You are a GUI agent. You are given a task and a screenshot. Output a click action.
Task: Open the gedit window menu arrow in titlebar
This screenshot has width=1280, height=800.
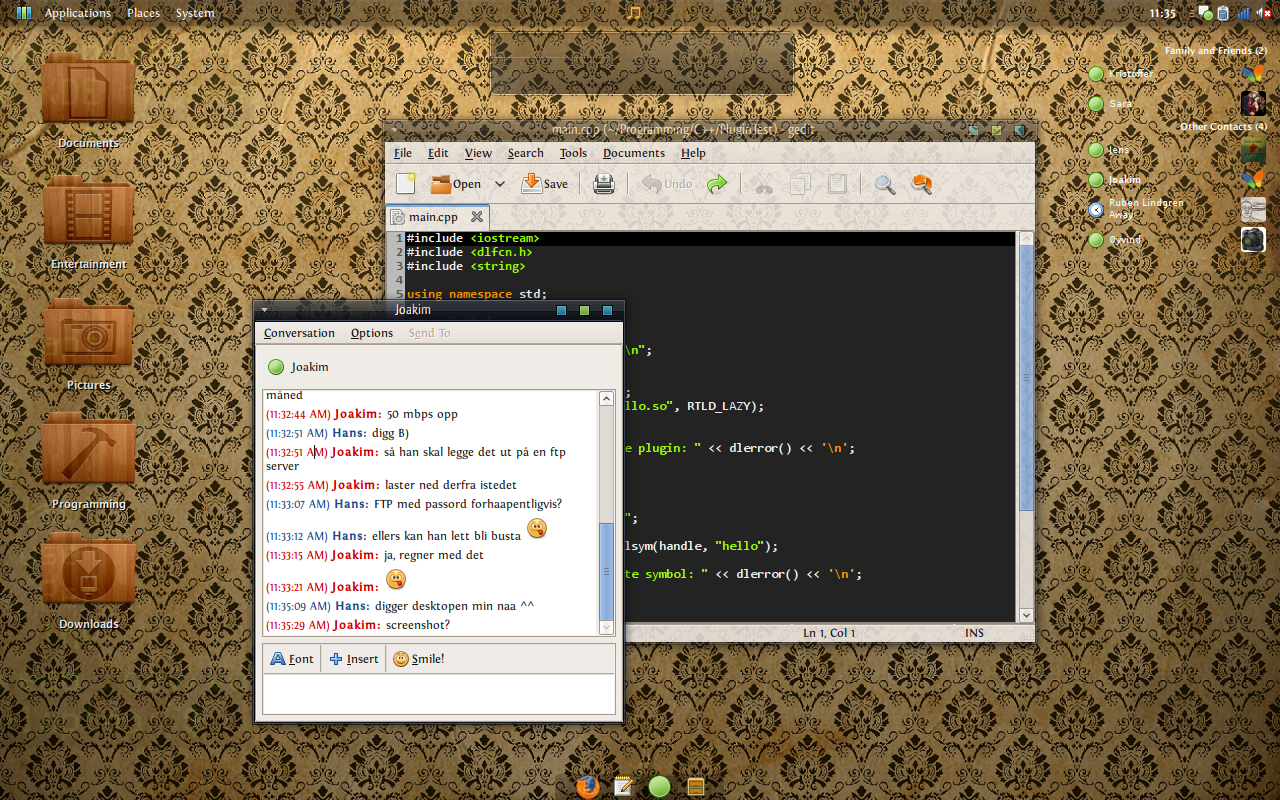[395, 130]
